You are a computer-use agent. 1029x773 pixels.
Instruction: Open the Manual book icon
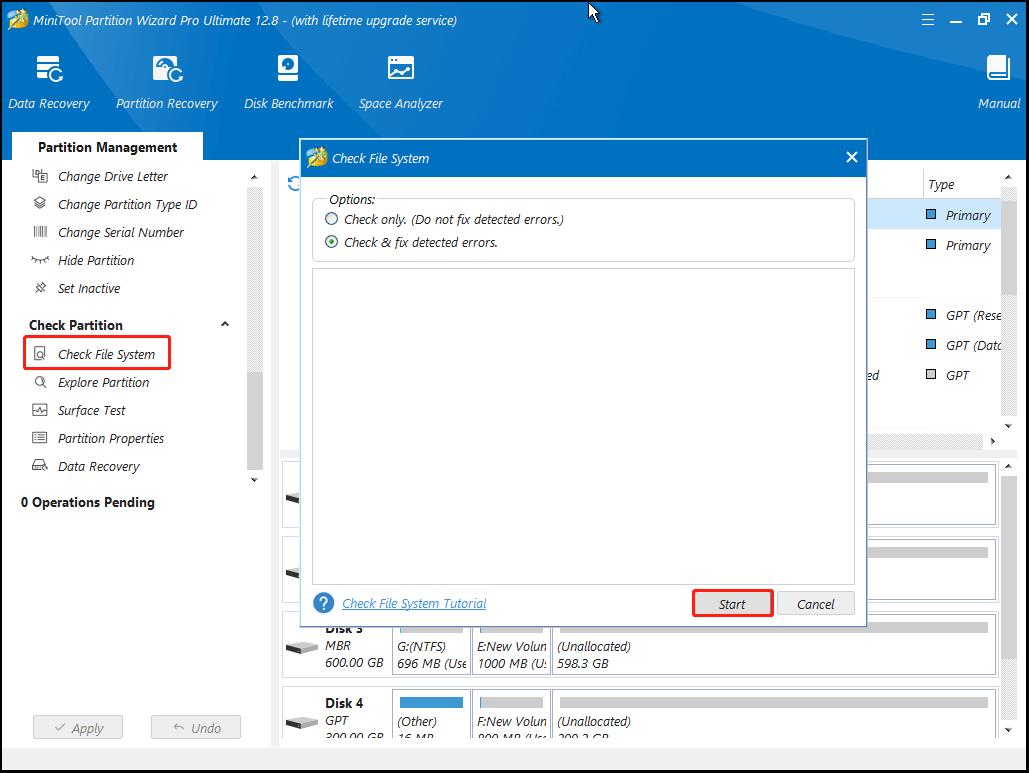998,70
